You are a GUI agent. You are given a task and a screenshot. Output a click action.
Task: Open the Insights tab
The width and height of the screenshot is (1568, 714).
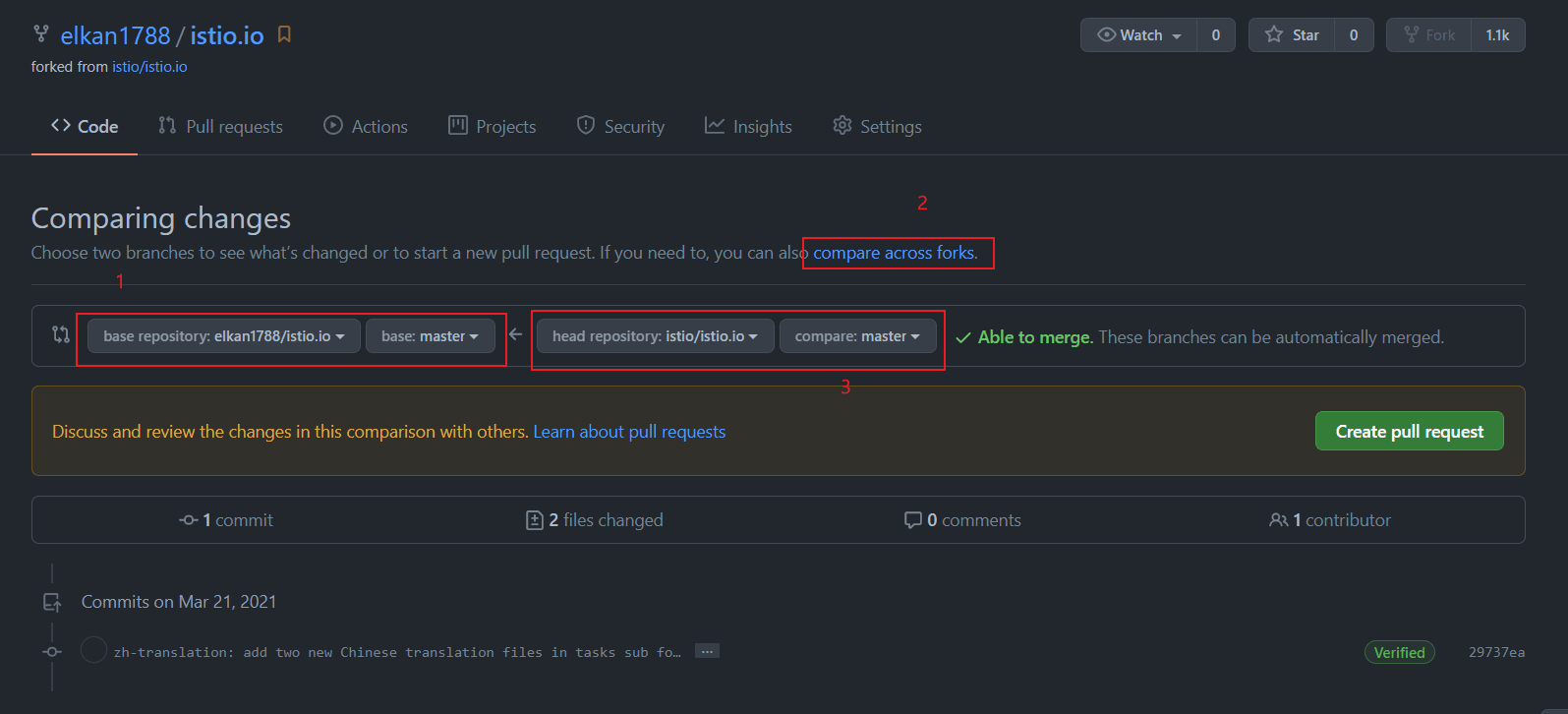click(748, 126)
